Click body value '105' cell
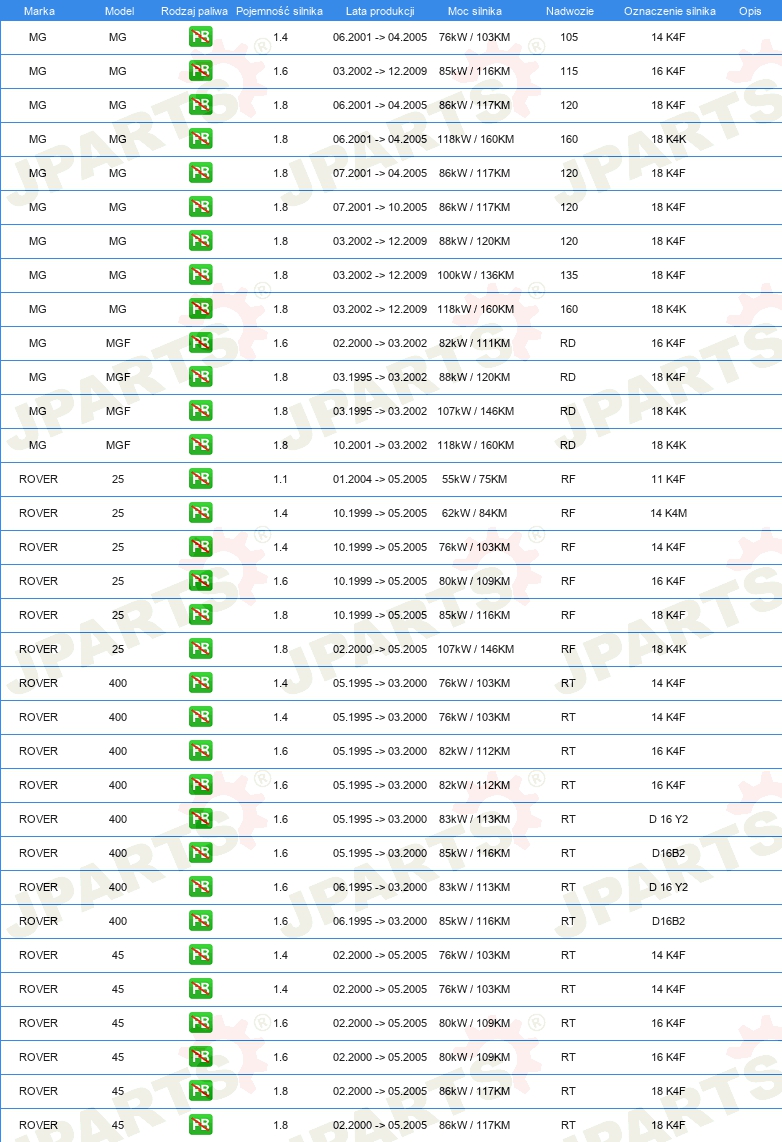Screen dimensions: 782x1142 (x=569, y=36)
